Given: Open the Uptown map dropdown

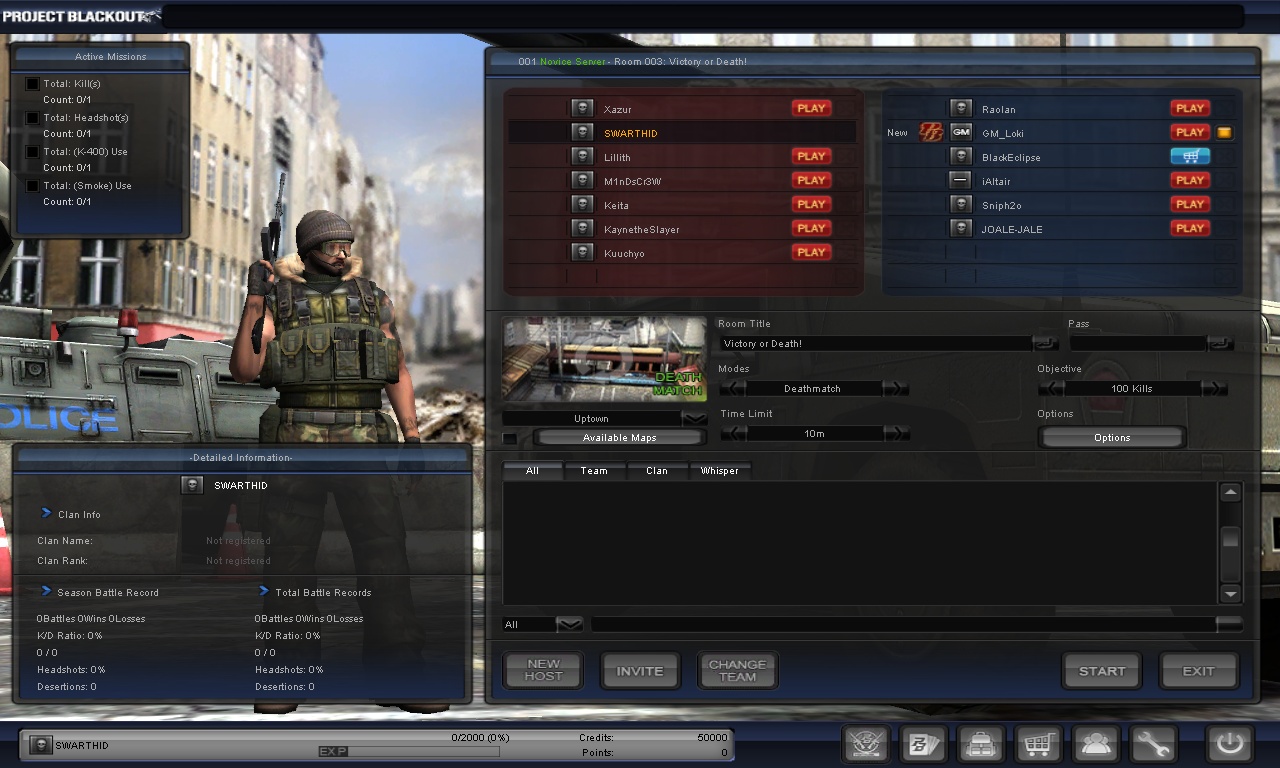Looking at the screenshot, I should click(x=694, y=418).
